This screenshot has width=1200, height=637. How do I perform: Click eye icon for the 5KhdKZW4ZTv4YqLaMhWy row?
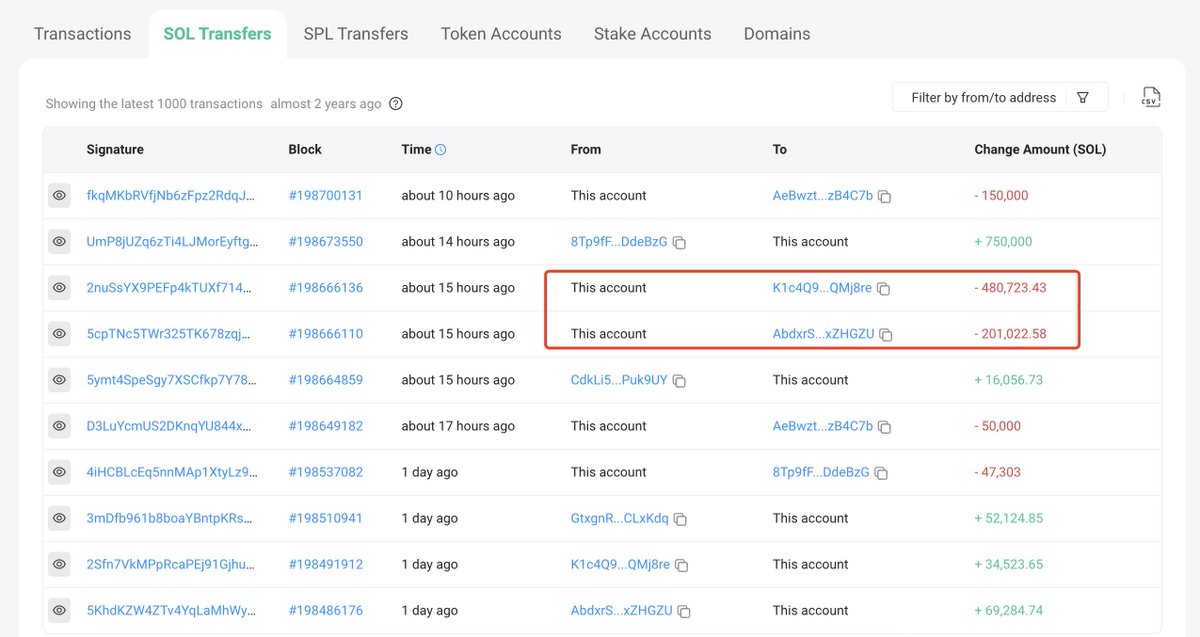pos(59,610)
